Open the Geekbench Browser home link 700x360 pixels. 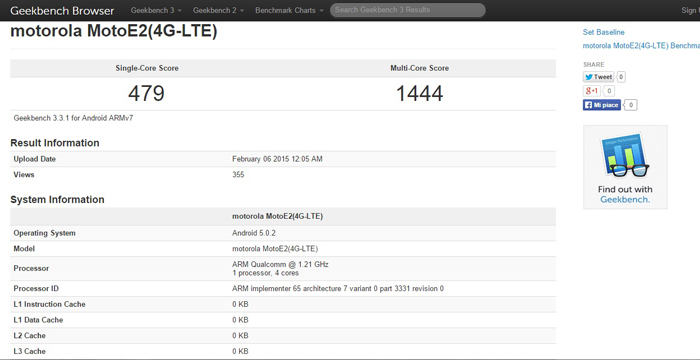(62, 10)
